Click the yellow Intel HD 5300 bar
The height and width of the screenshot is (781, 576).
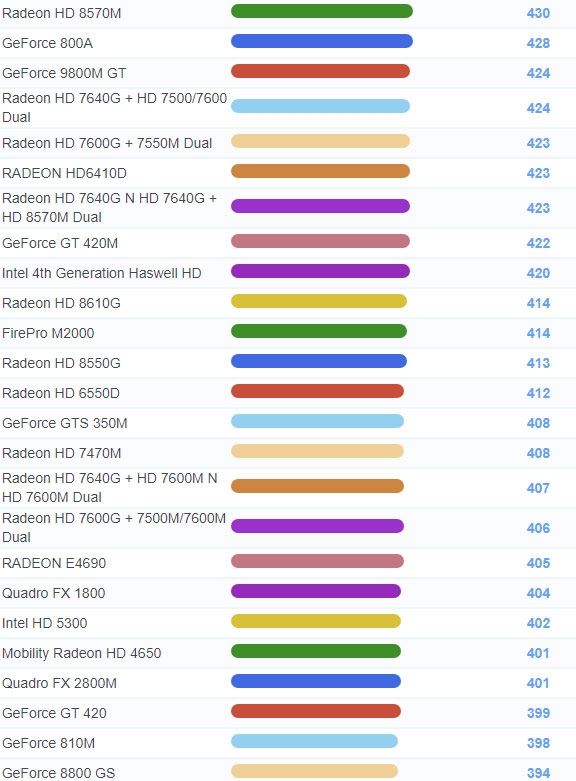[x=316, y=621]
